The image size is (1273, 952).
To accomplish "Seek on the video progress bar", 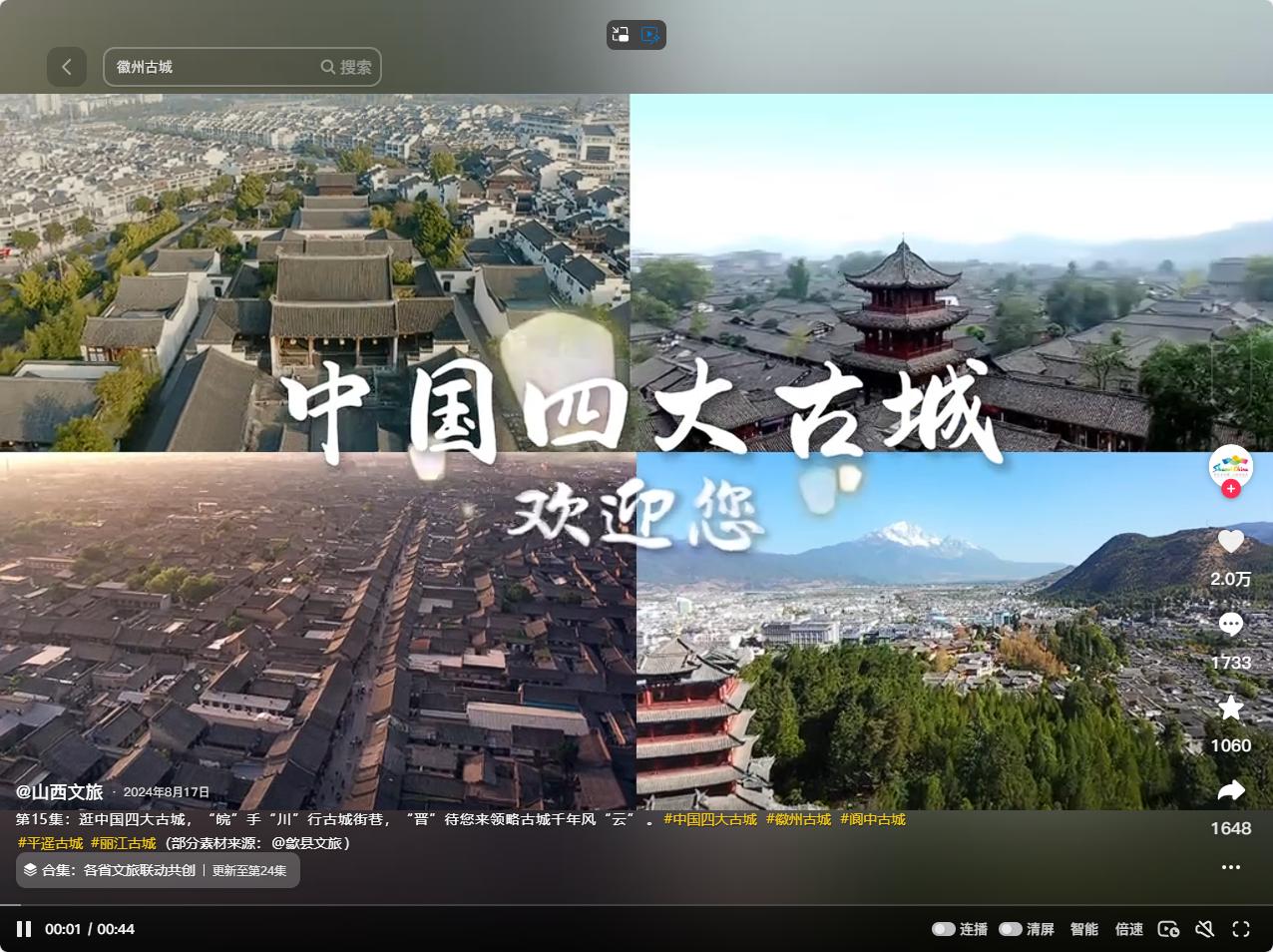I will click(x=636, y=905).
